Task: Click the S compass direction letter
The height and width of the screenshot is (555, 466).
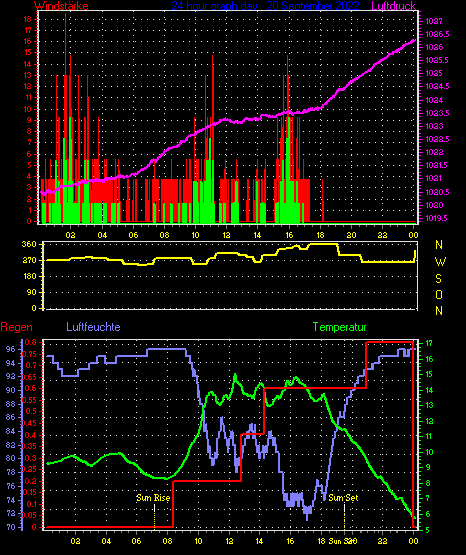Action: pyautogui.click(x=438, y=279)
